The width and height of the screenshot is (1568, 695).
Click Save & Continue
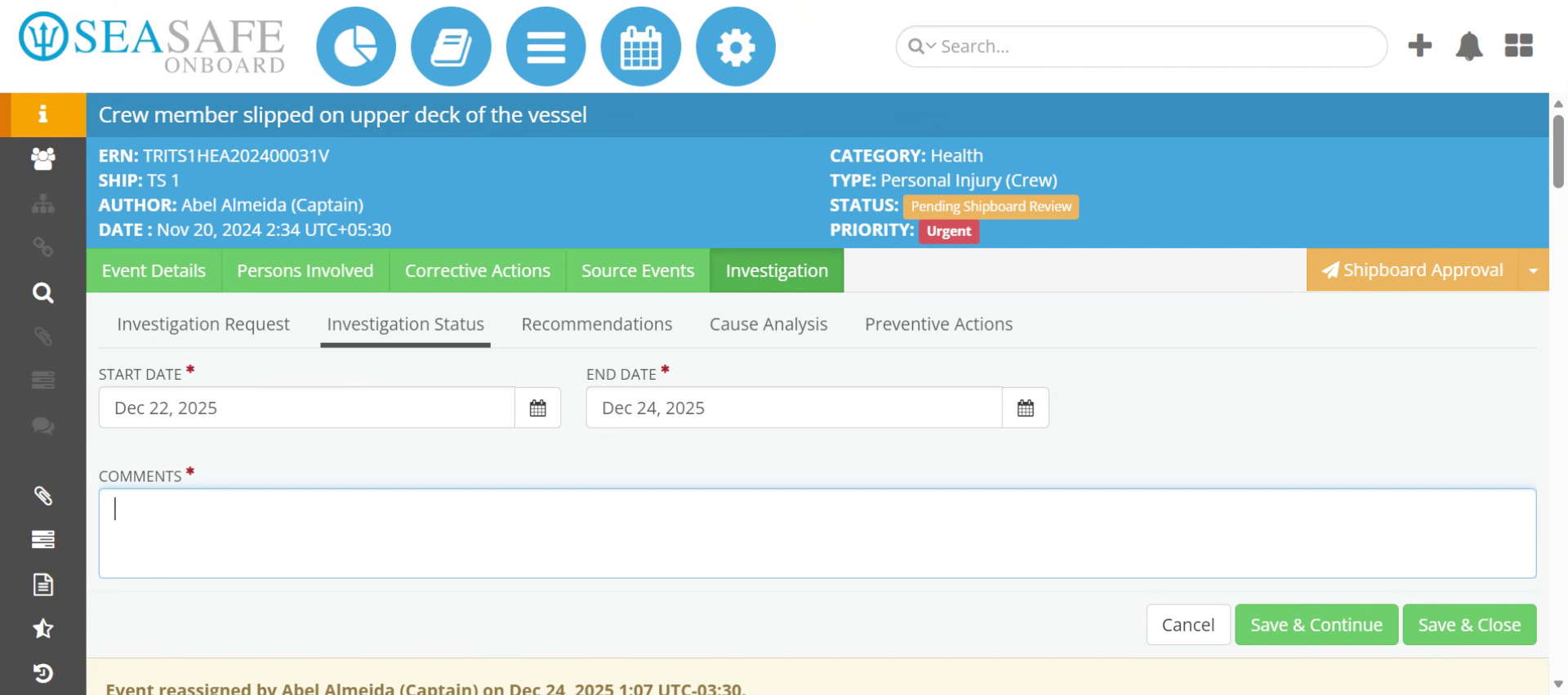pos(1316,625)
